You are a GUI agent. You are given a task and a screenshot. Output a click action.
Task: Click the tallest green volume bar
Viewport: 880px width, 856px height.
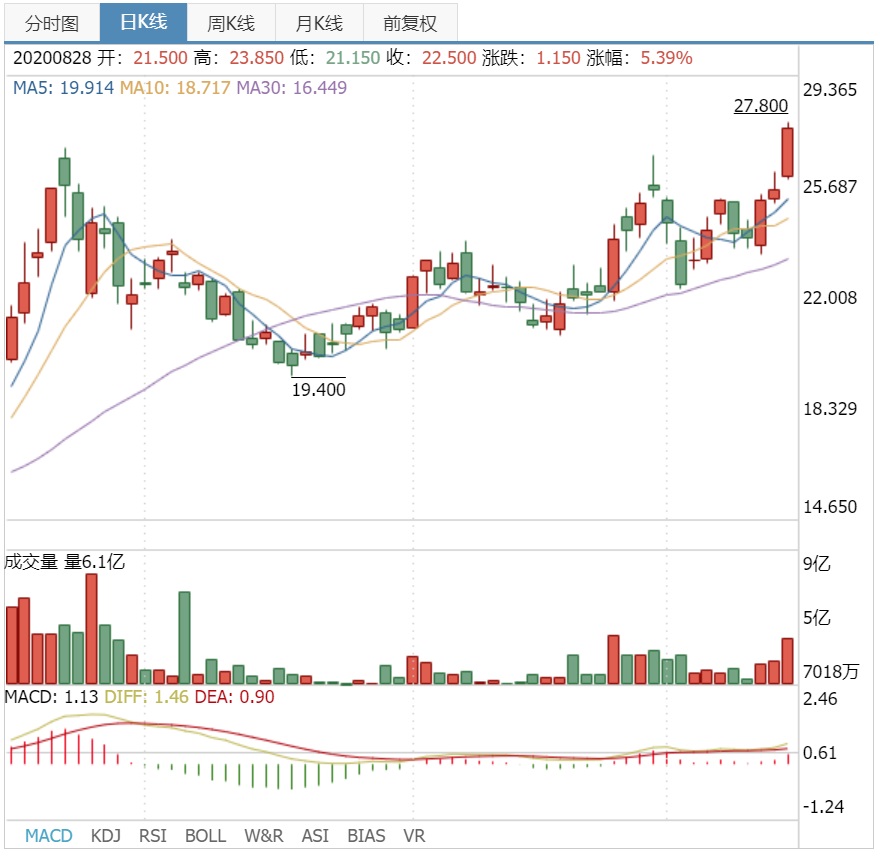185,638
